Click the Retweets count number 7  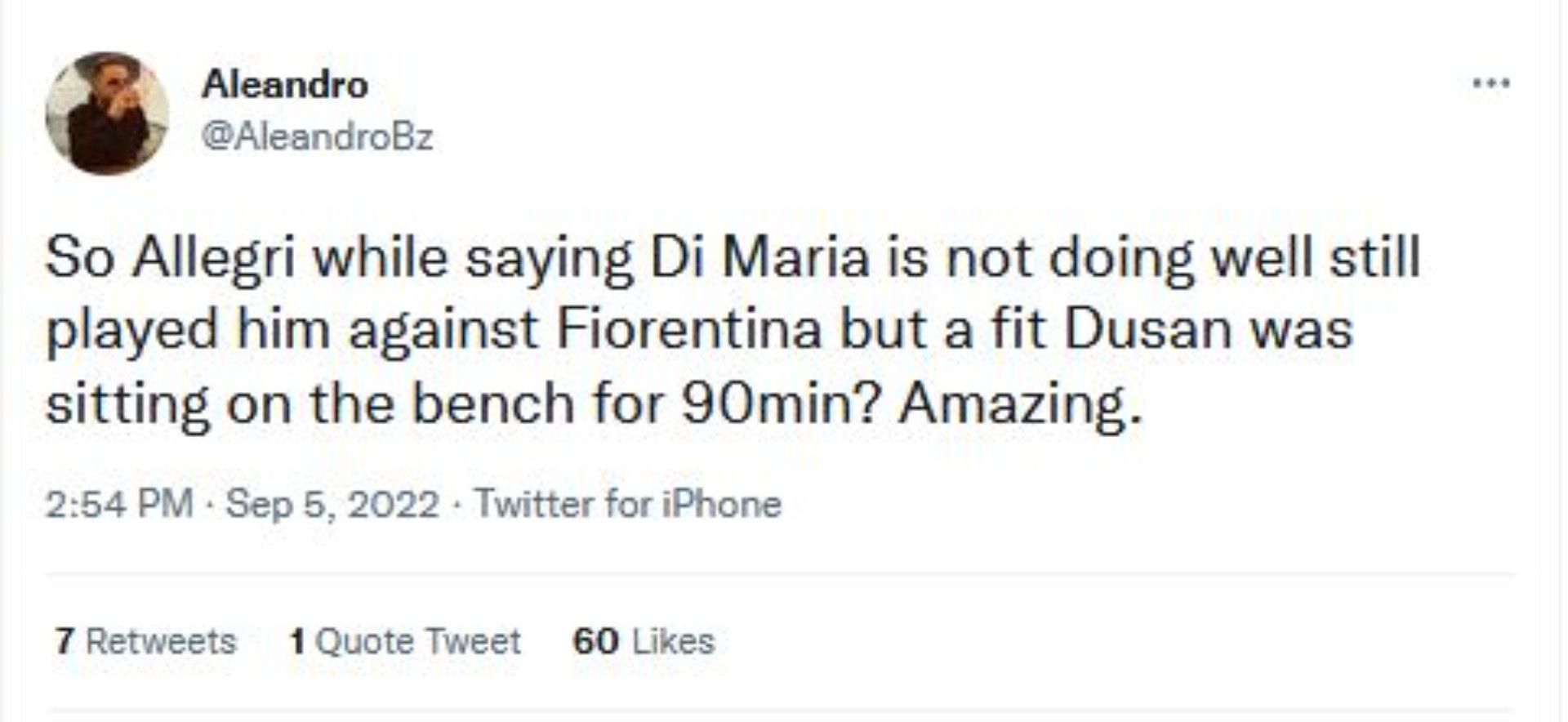pos(63,643)
